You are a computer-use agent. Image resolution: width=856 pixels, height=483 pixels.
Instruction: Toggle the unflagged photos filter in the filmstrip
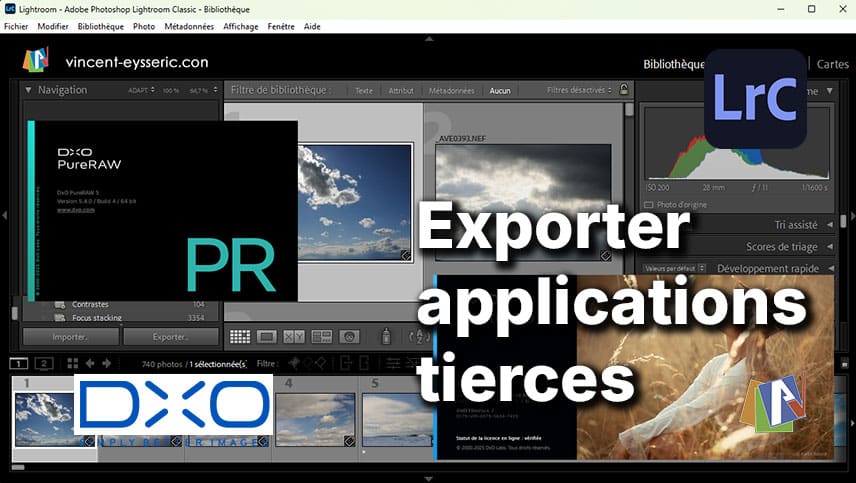tap(307, 363)
